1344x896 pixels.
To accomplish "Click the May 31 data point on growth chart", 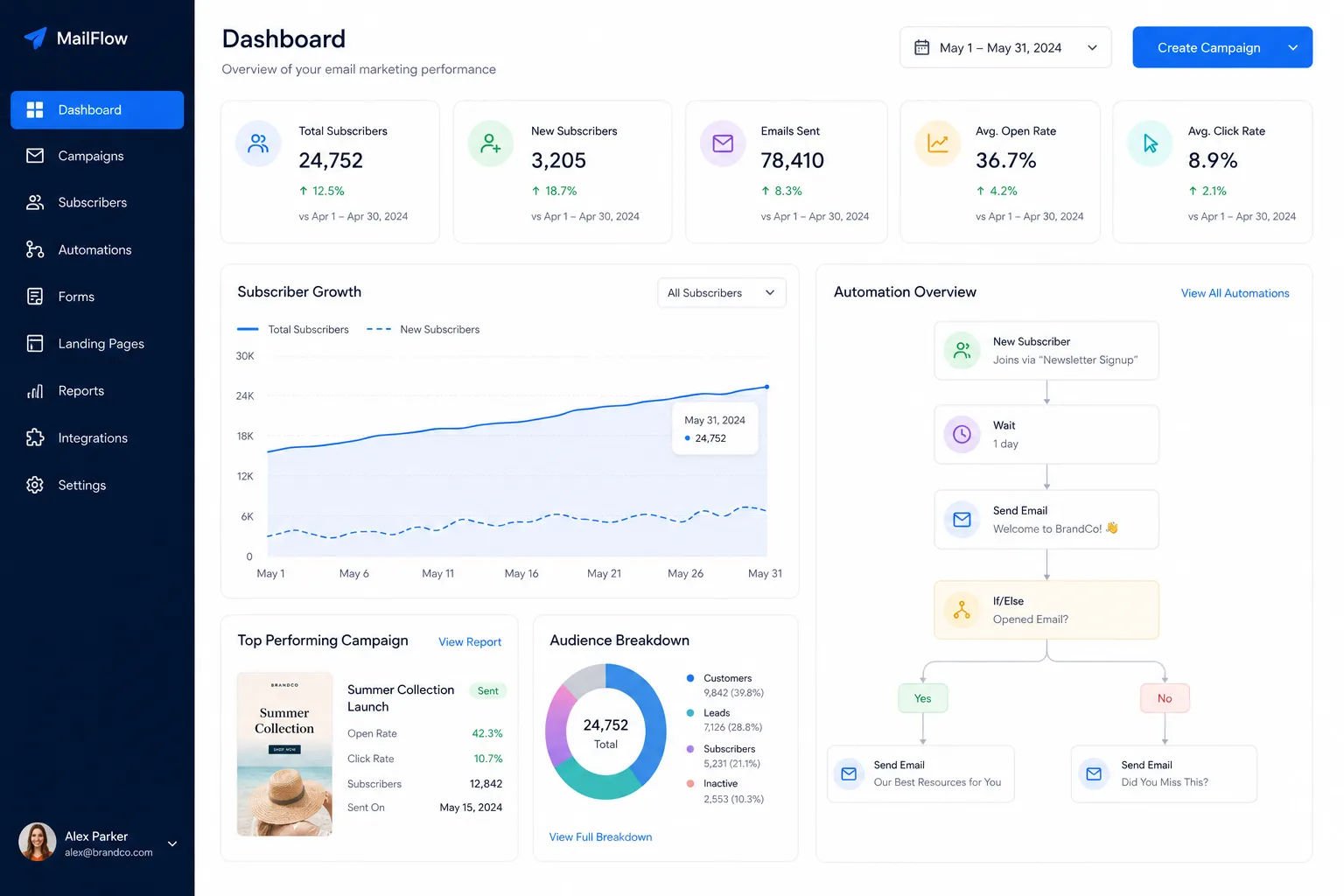I will (x=767, y=387).
